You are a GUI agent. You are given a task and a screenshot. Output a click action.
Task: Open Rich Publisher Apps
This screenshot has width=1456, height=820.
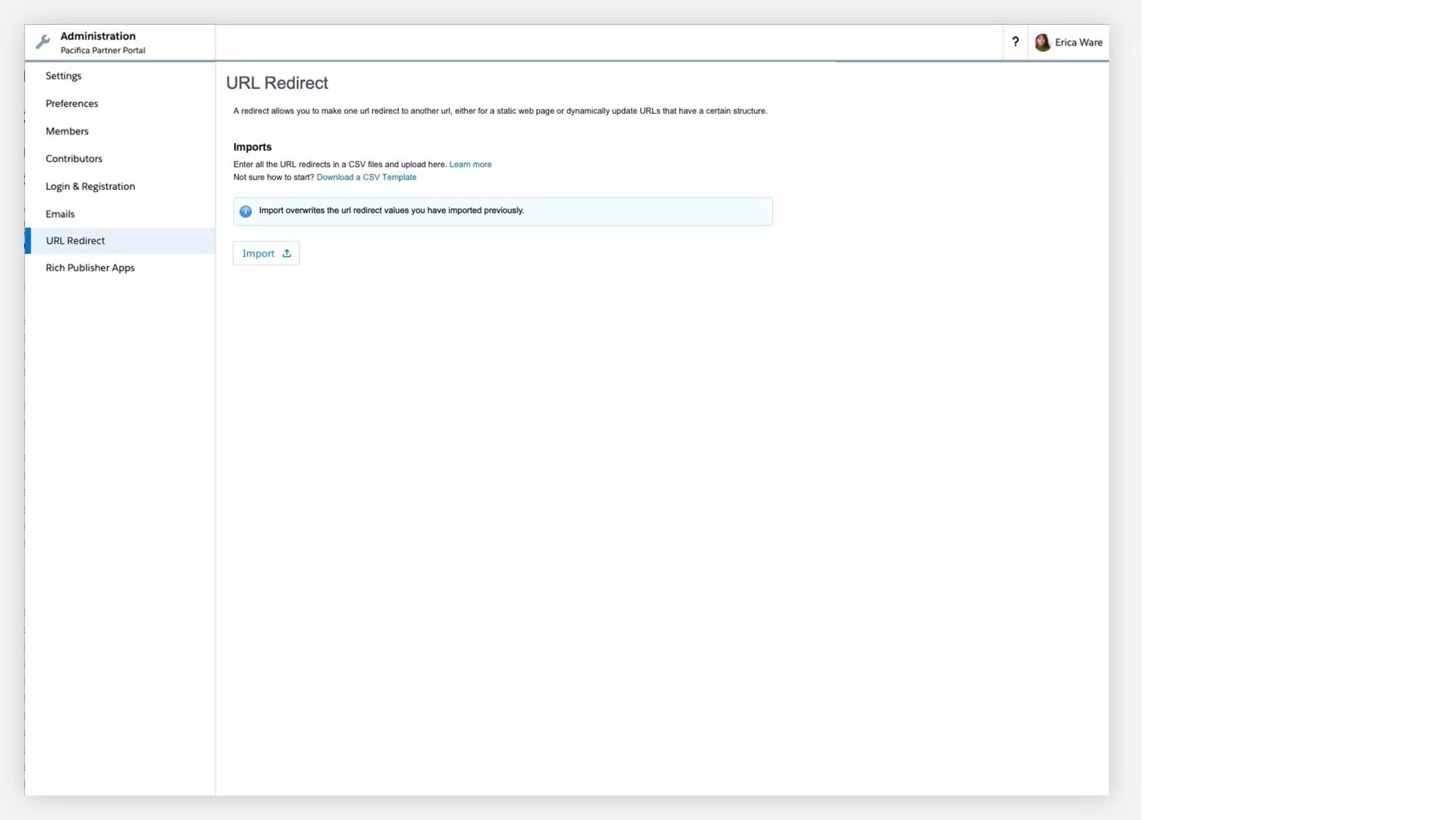pos(90,268)
